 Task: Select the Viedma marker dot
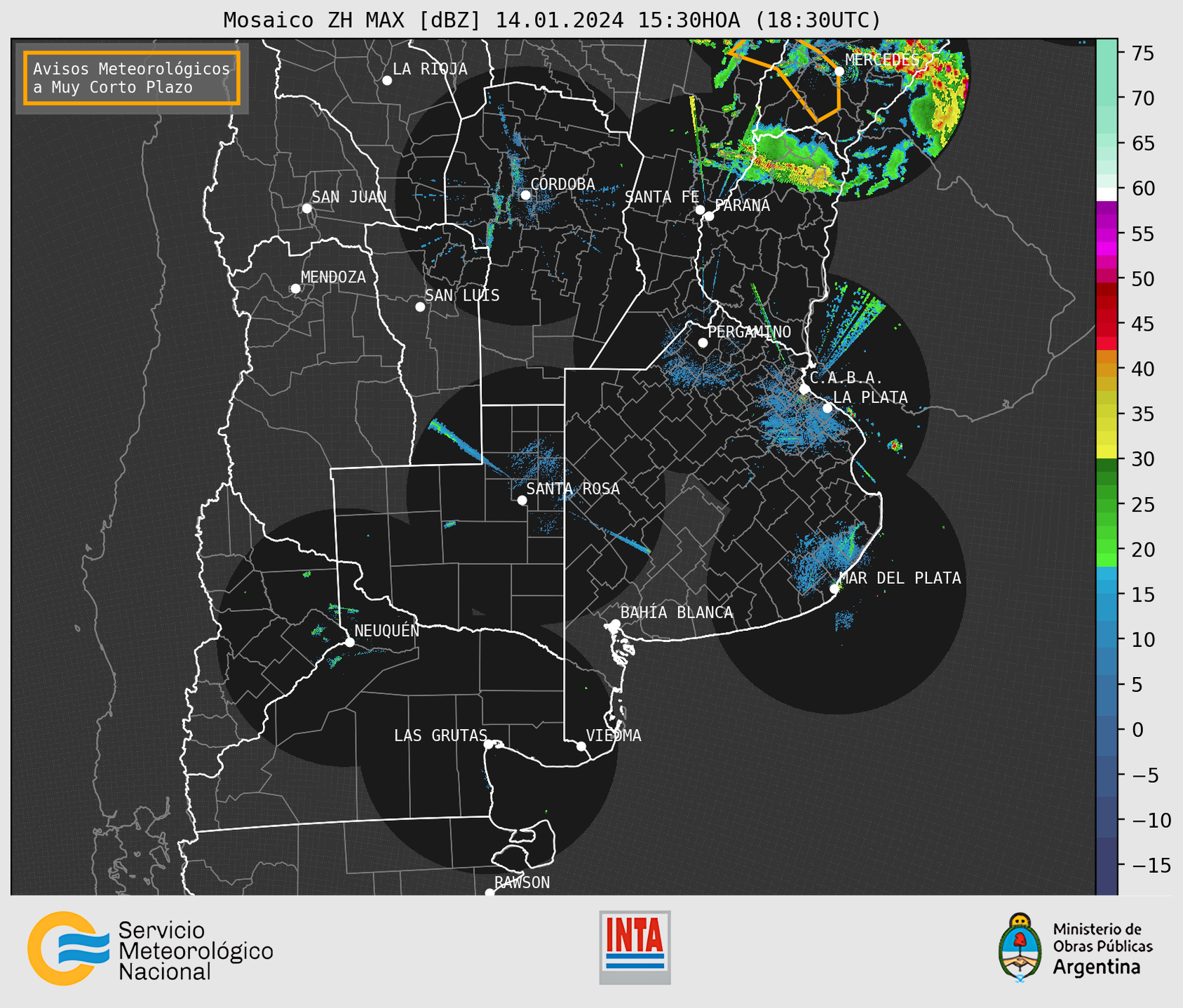[x=581, y=746]
